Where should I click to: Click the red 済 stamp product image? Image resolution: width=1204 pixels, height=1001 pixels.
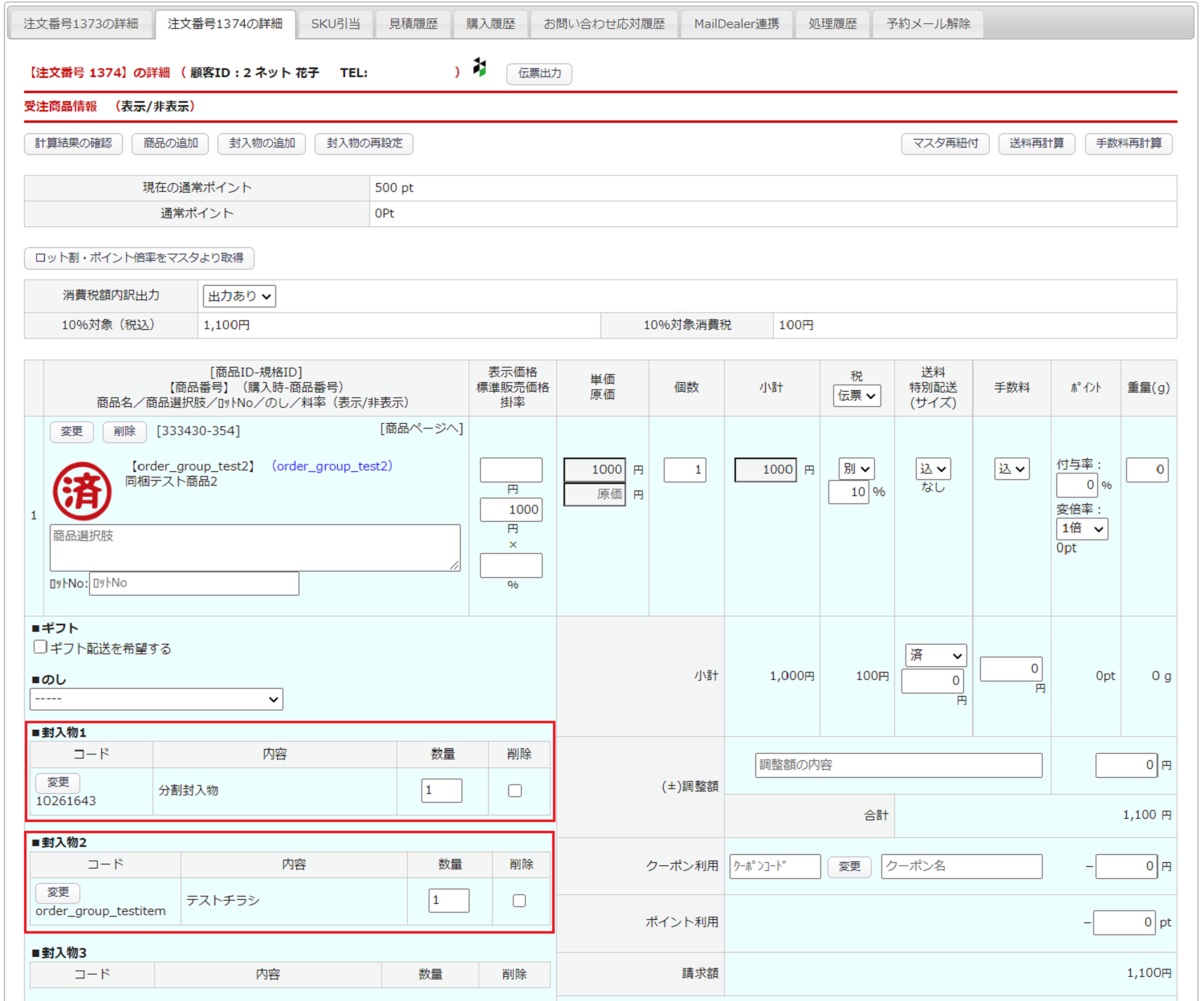click(x=82, y=490)
